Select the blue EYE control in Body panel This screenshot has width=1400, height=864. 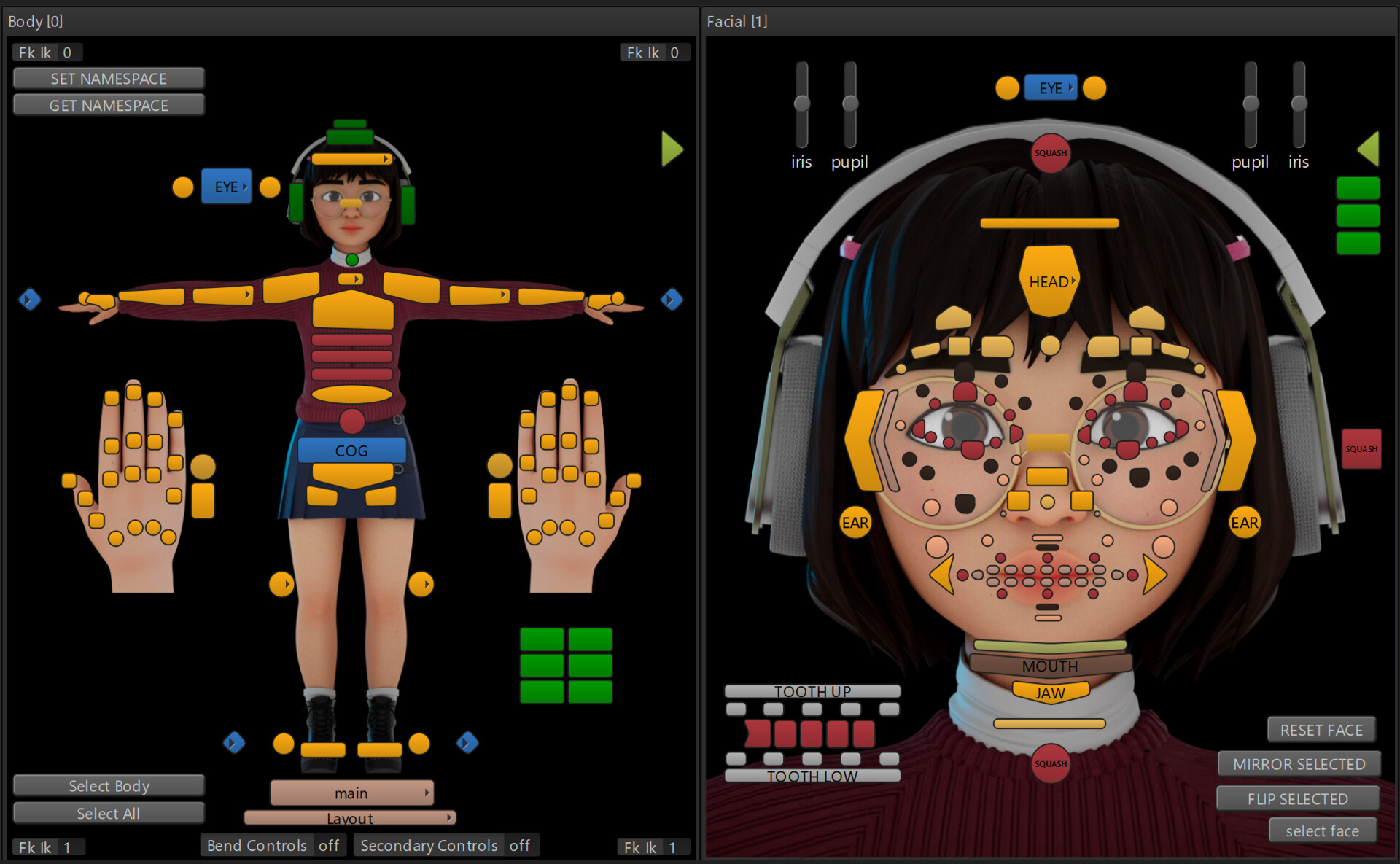coord(225,186)
